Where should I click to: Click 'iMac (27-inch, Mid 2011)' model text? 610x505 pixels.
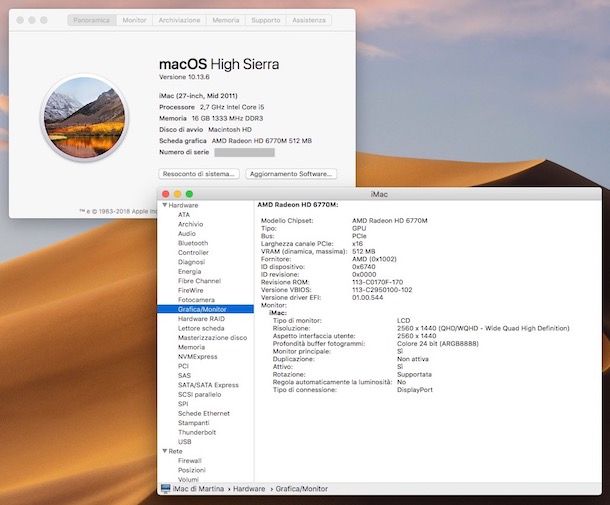198,96
